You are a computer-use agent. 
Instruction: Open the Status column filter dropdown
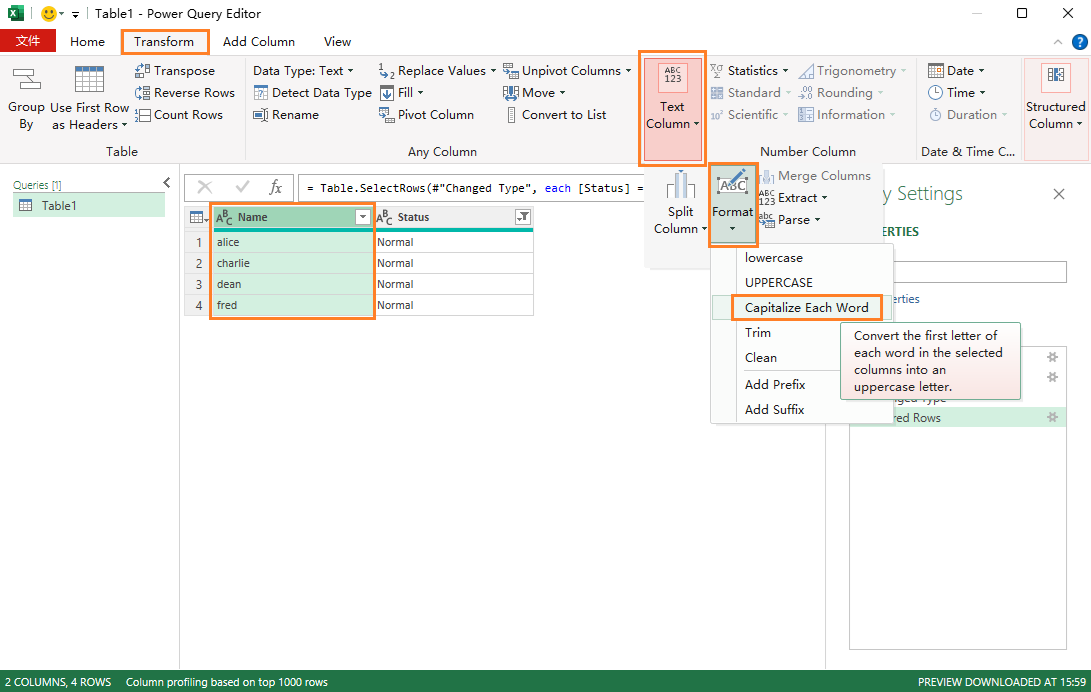[522, 217]
